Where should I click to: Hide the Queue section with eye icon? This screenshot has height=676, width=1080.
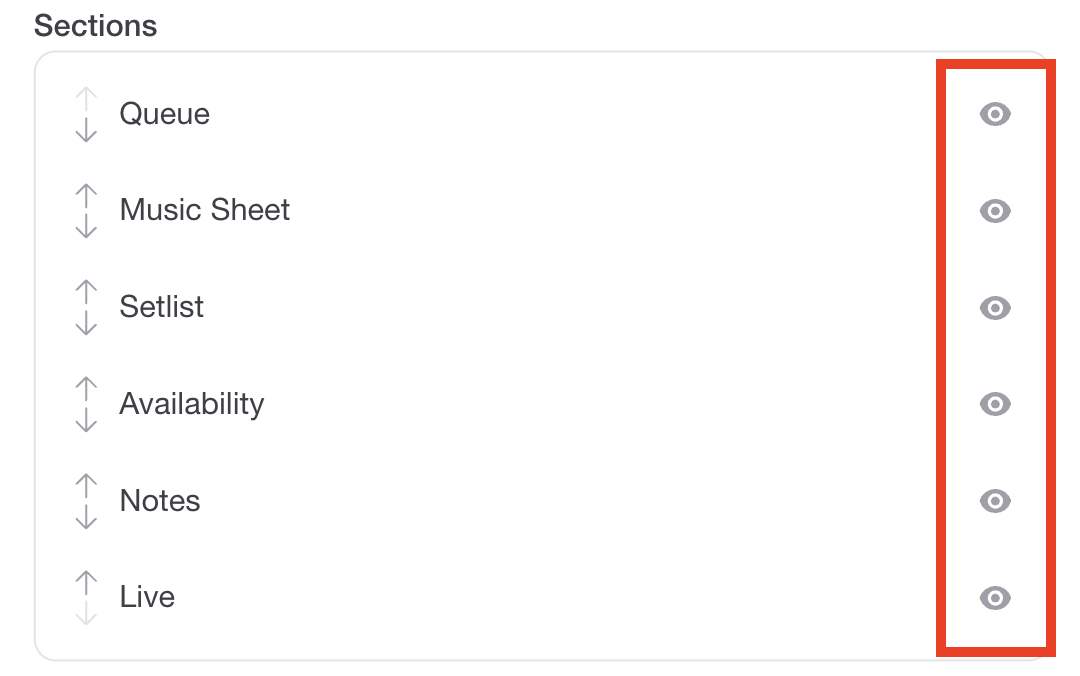[x=994, y=115]
